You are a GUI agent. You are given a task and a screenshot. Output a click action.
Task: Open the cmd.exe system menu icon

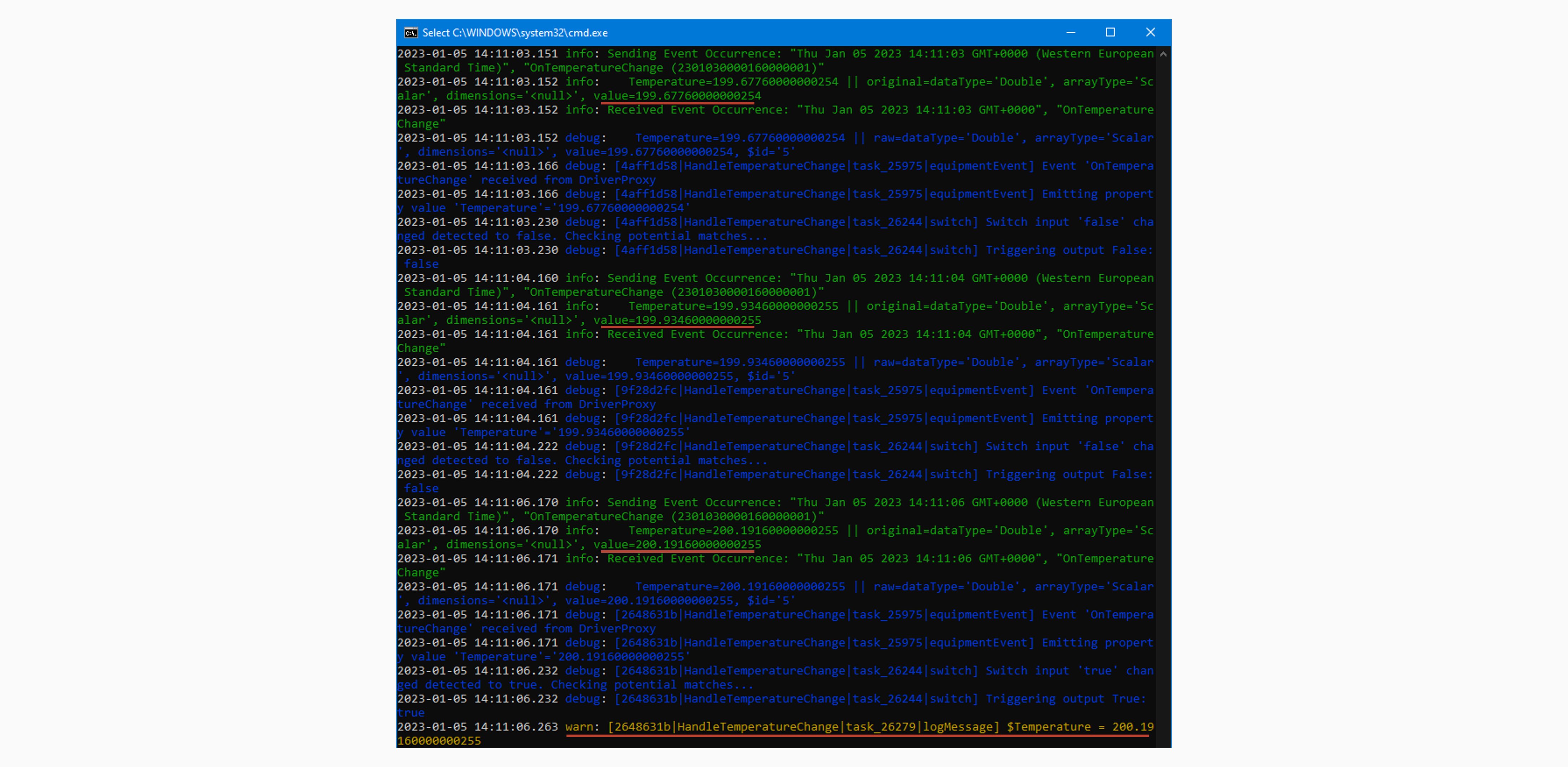pos(411,33)
